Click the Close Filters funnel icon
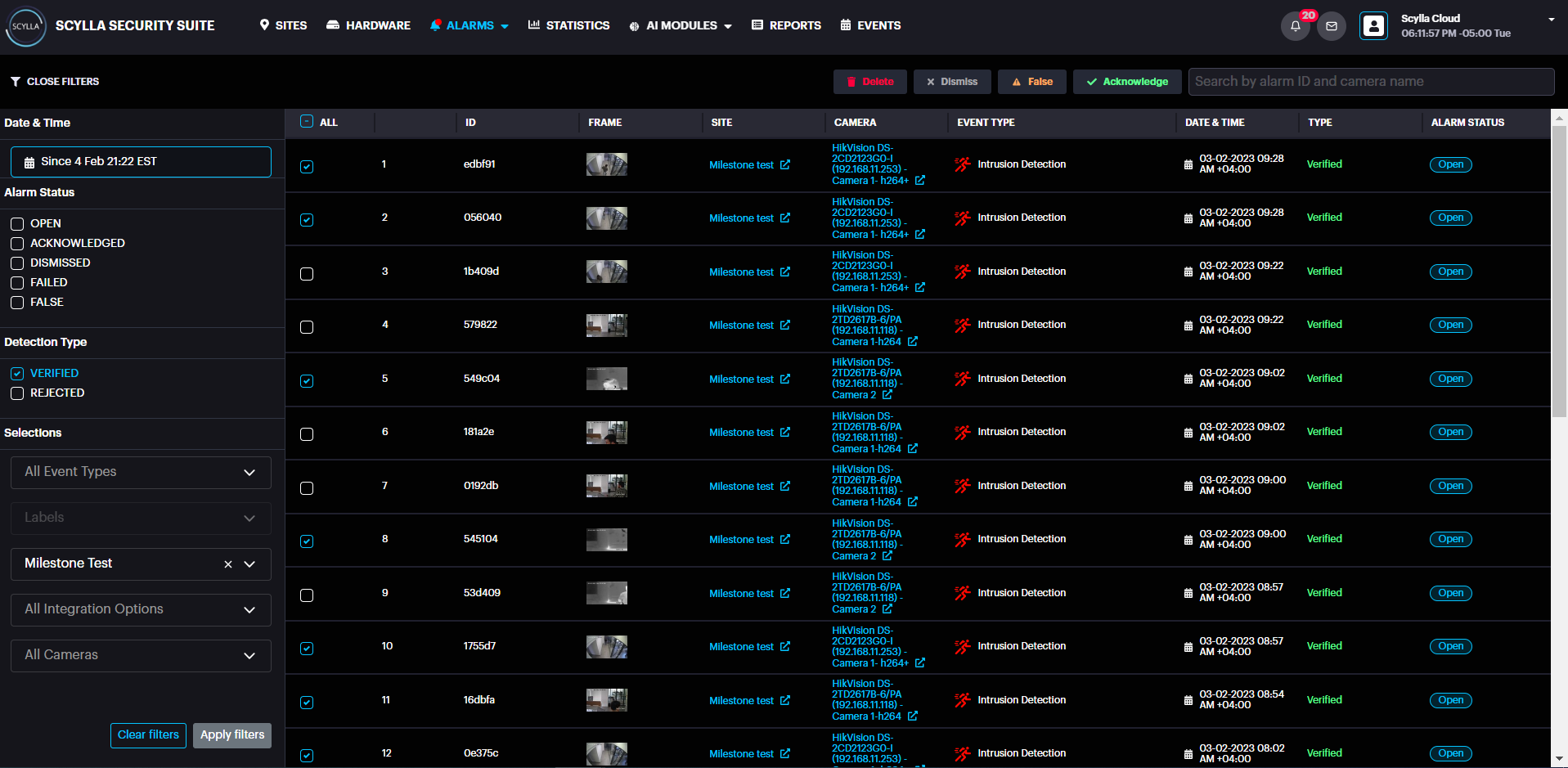 click(x=16, y=82)
